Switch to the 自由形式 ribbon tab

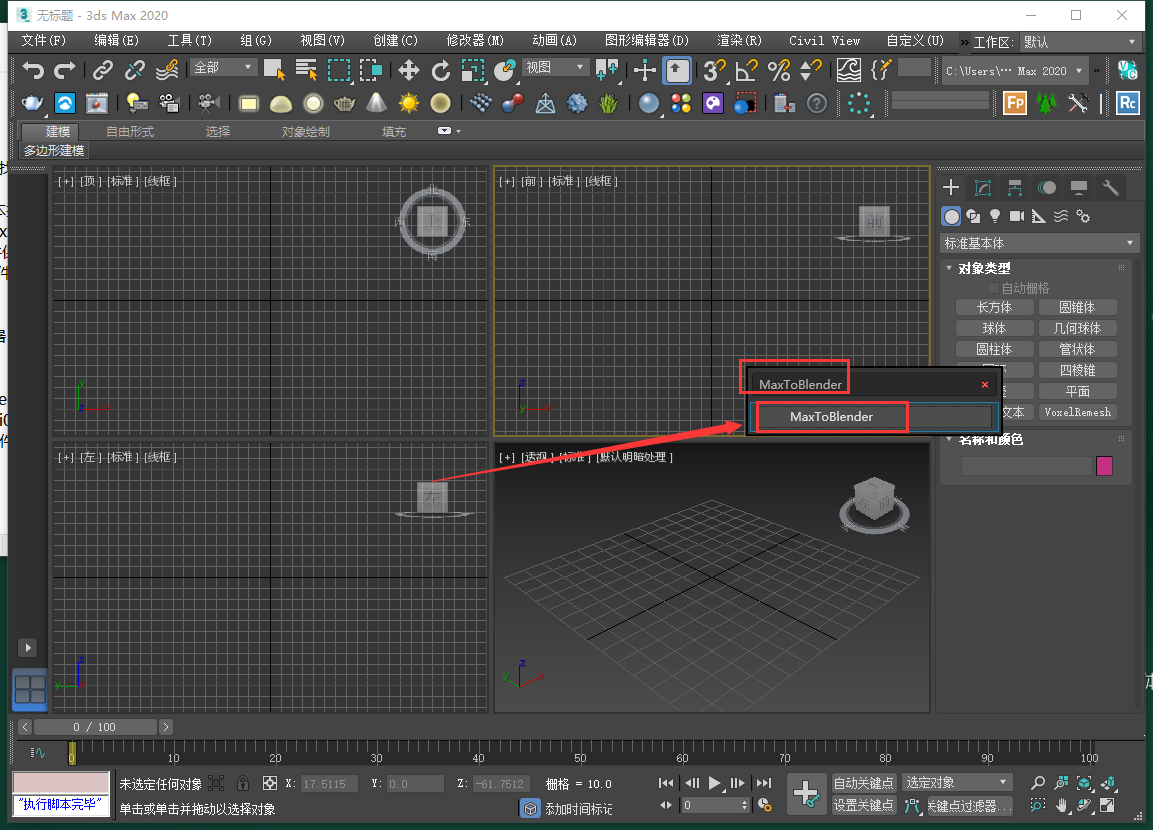[130, 132]
